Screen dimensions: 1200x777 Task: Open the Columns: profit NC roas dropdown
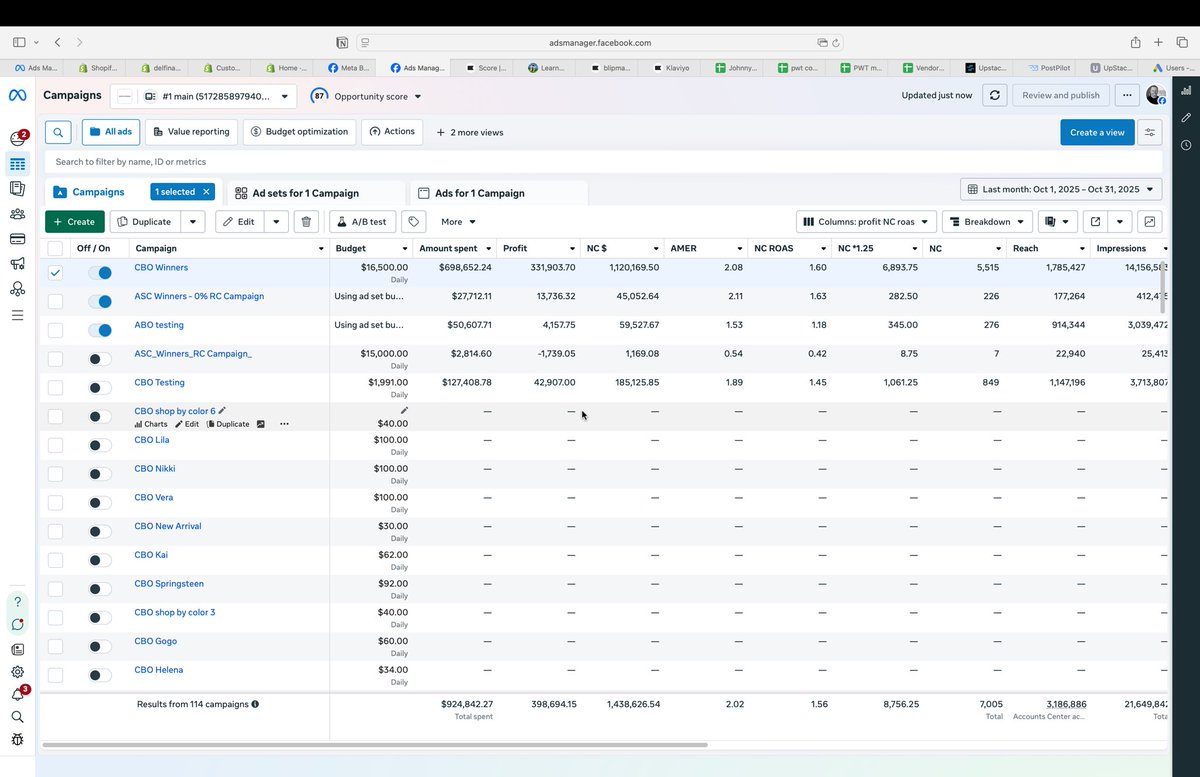[865, 221]
